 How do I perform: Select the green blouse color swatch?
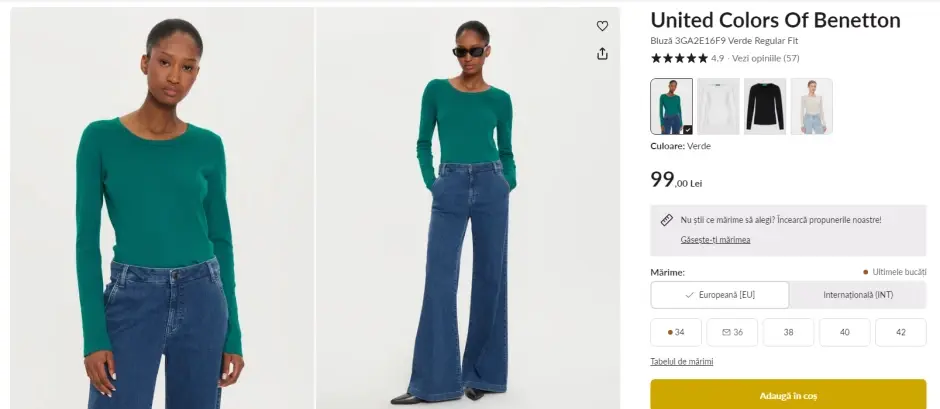click(671, 106)
